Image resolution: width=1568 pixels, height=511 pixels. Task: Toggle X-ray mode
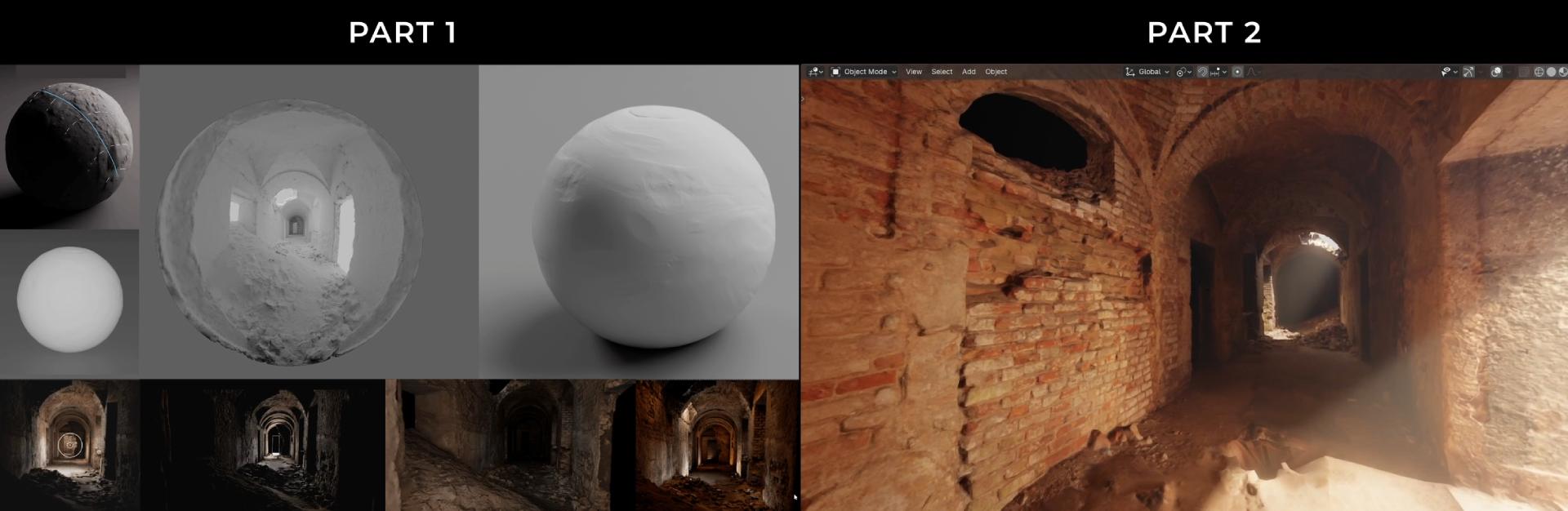coord(1524,72)
